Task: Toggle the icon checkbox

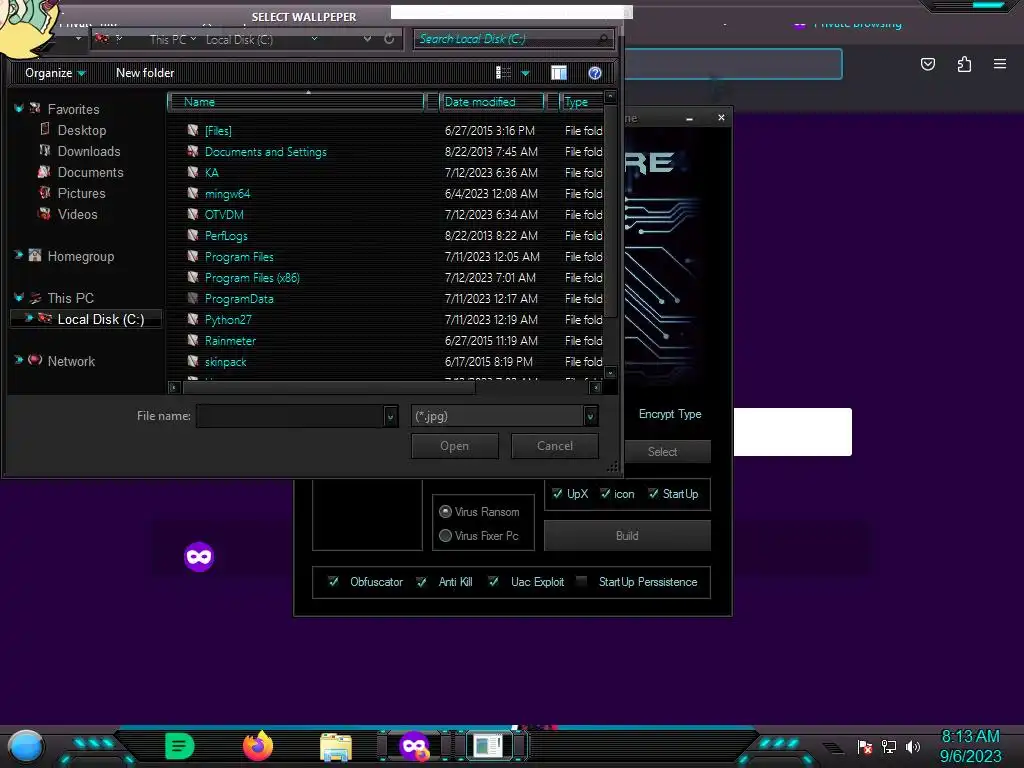Action: point(605,494)
